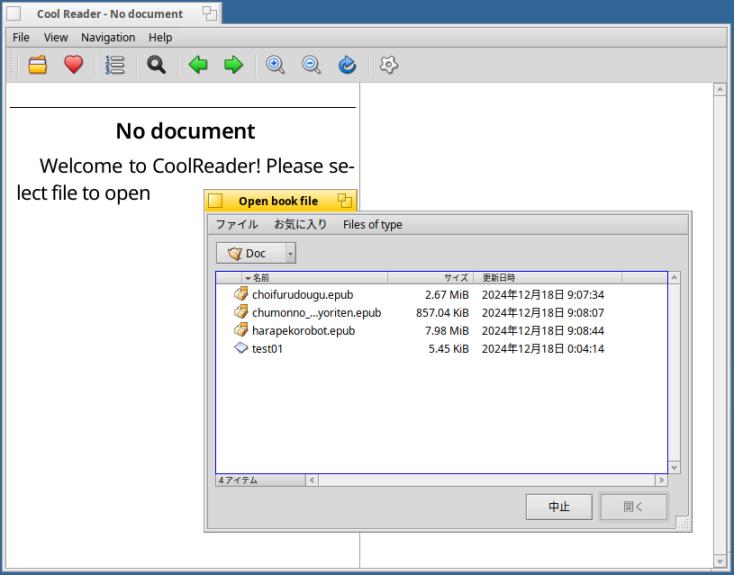Sort files by 更新日時 column header
Image resolution: width=734 pixels, height=575 pixels.
tap(547, 278)
